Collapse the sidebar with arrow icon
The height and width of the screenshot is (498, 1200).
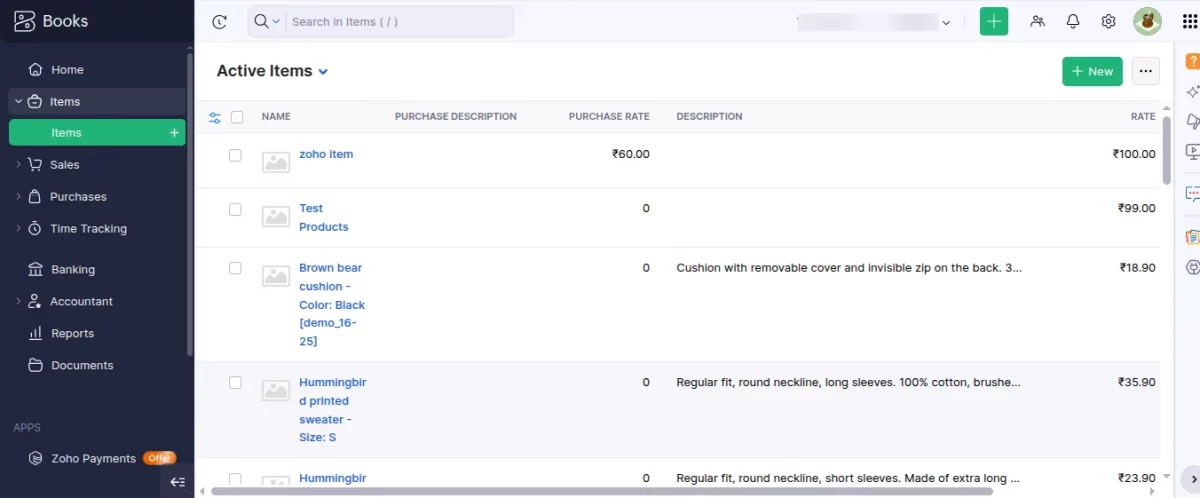point(177,482)
